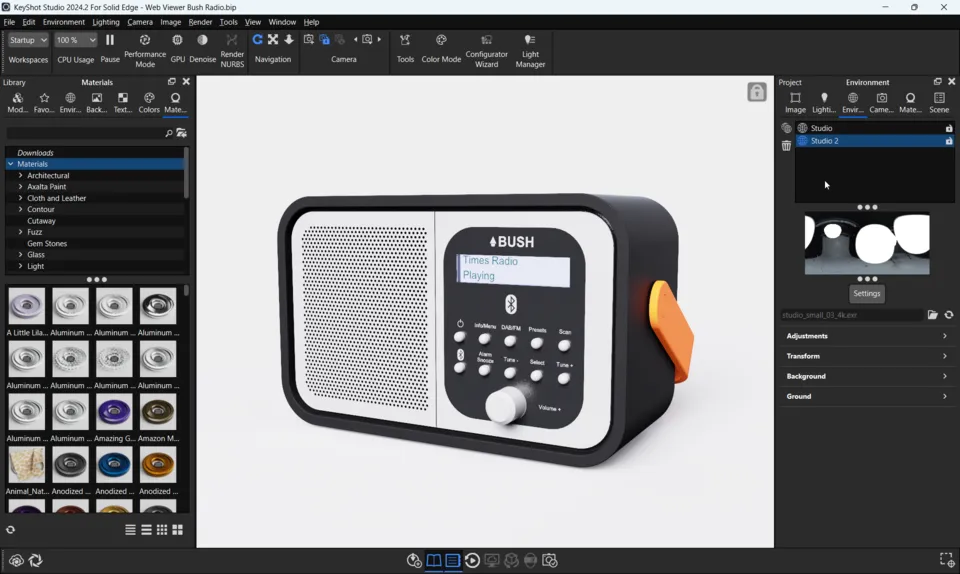Expand the Background section
Screen dimensions: 960x574
pyautogui.click(x=866, y=376)
